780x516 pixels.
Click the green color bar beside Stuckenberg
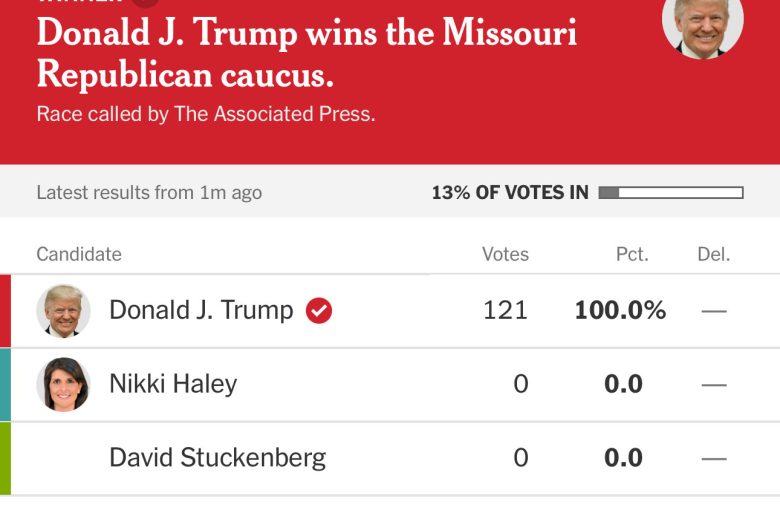[5, 459]
